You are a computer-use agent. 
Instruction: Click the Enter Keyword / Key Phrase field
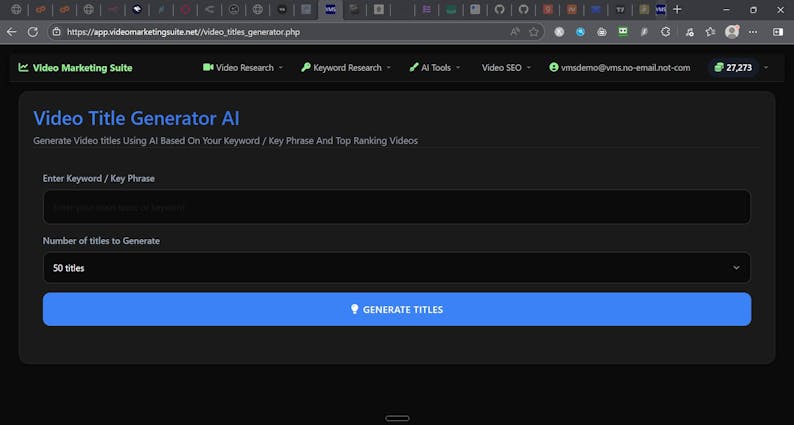coord(396,207)
